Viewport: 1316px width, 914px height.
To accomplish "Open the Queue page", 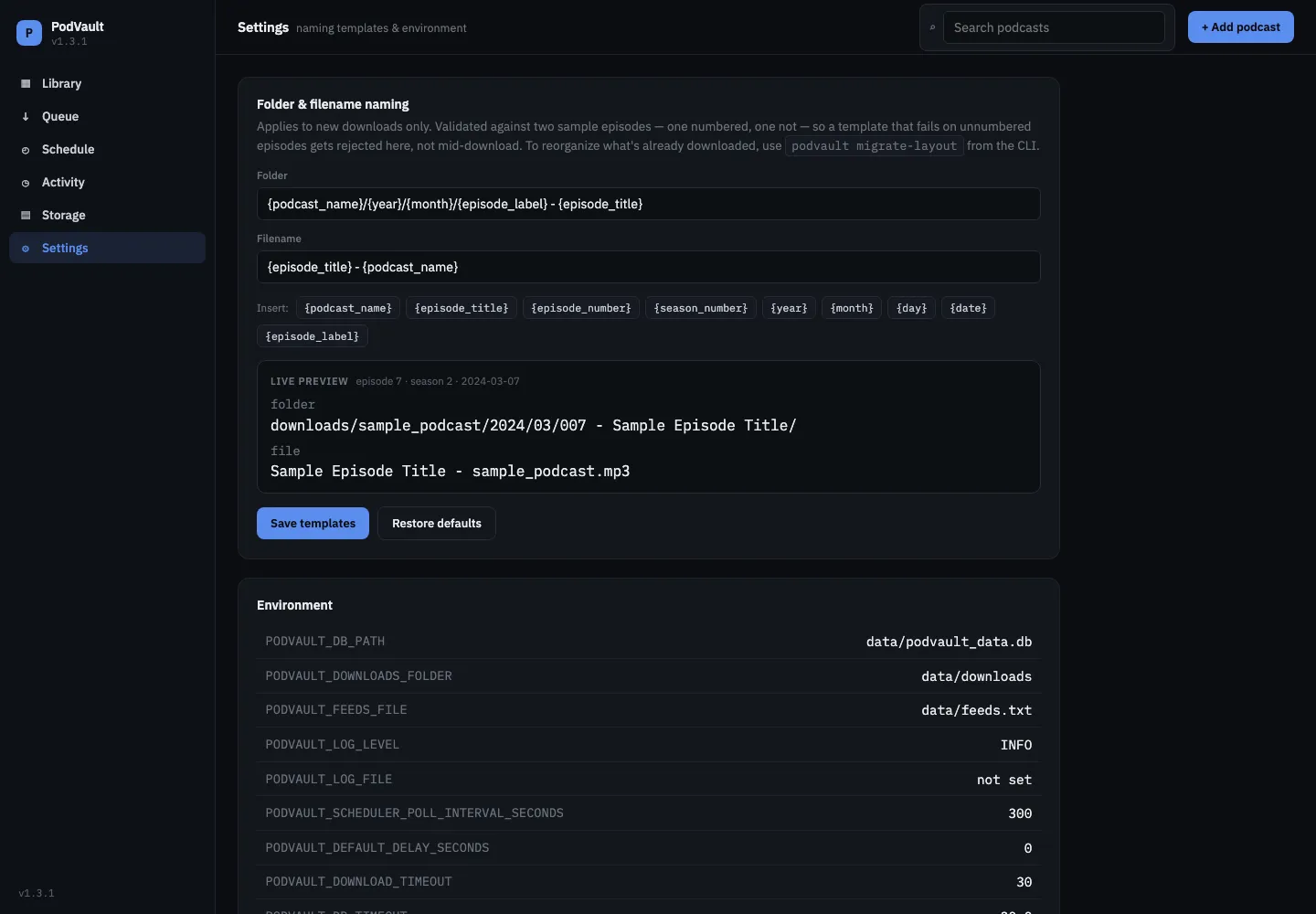I will click(107, 116).
